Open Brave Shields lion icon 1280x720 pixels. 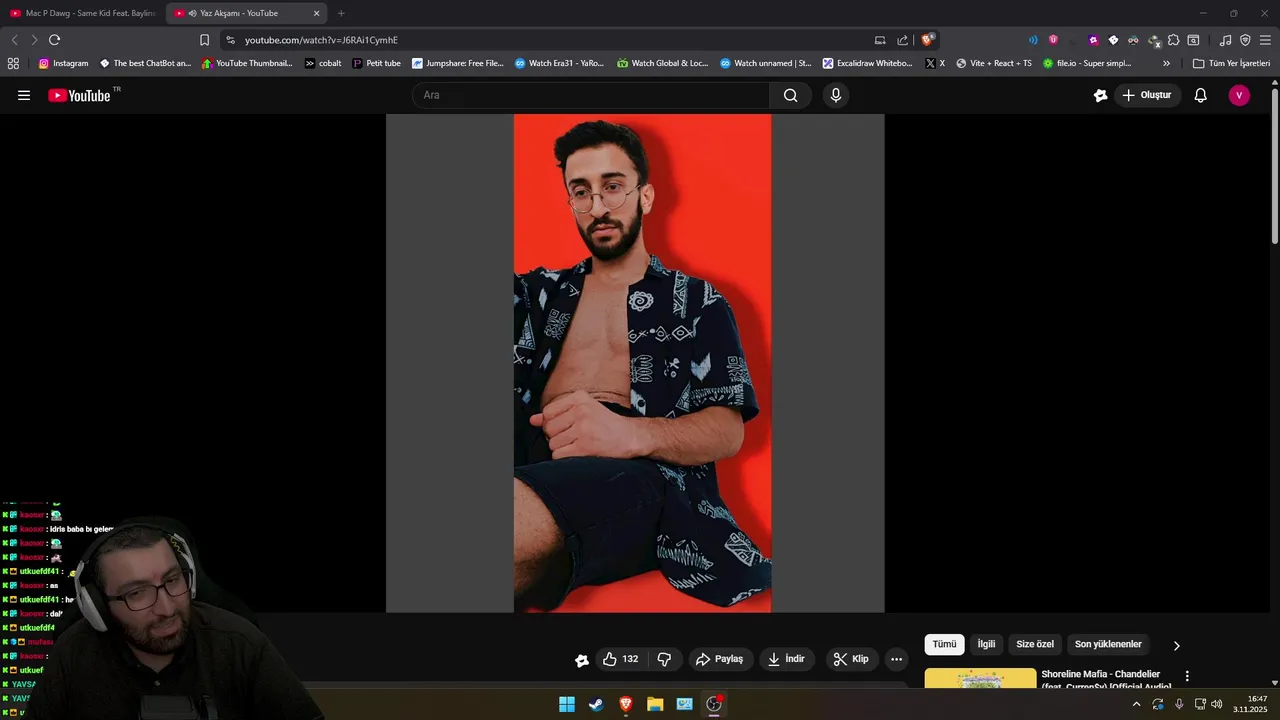point(928,40)
